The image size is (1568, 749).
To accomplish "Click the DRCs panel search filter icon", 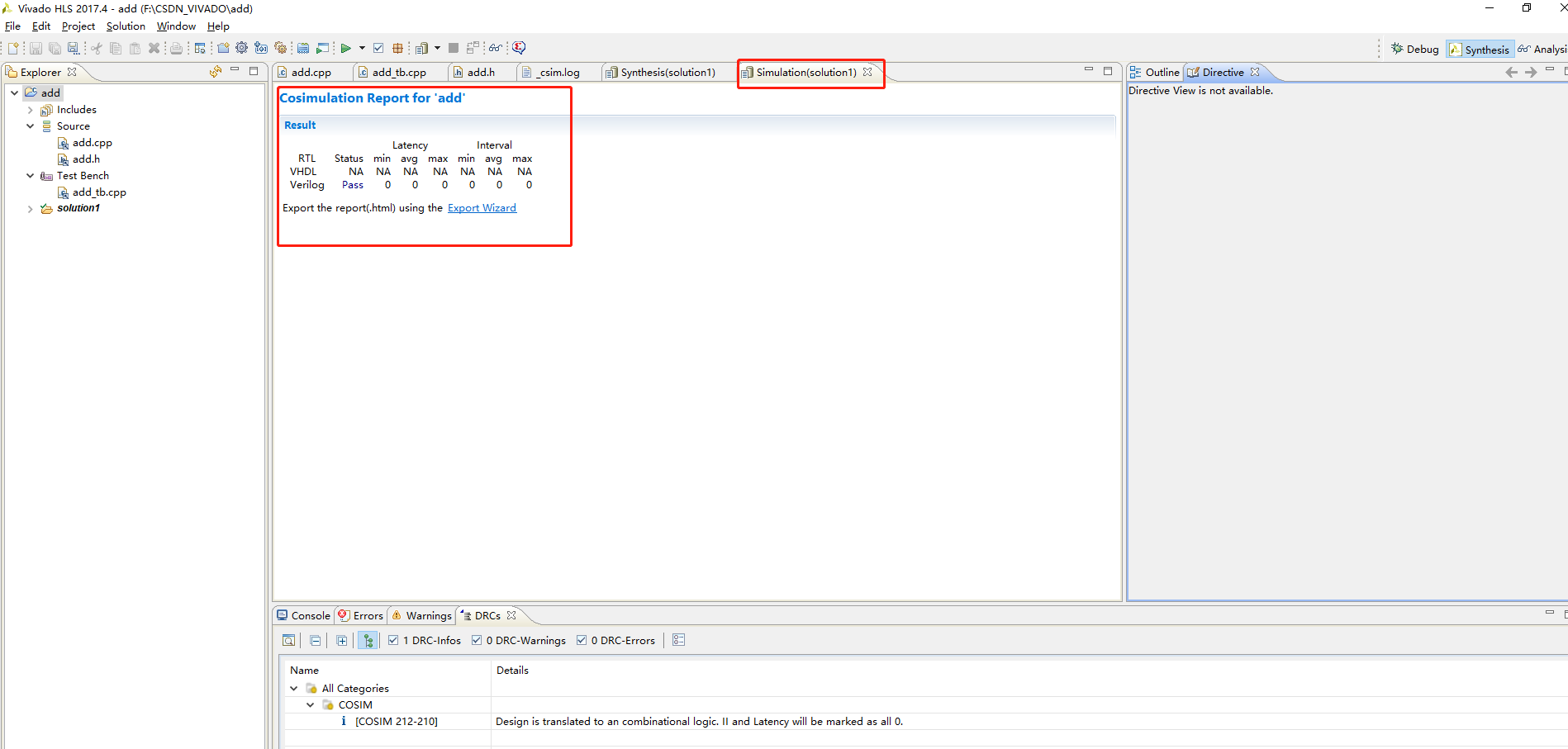I will (x=288, y=640).
